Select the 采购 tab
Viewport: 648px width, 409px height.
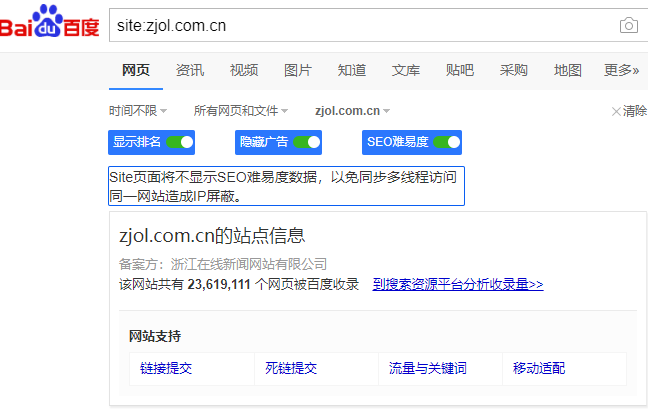tap(514, 70)
